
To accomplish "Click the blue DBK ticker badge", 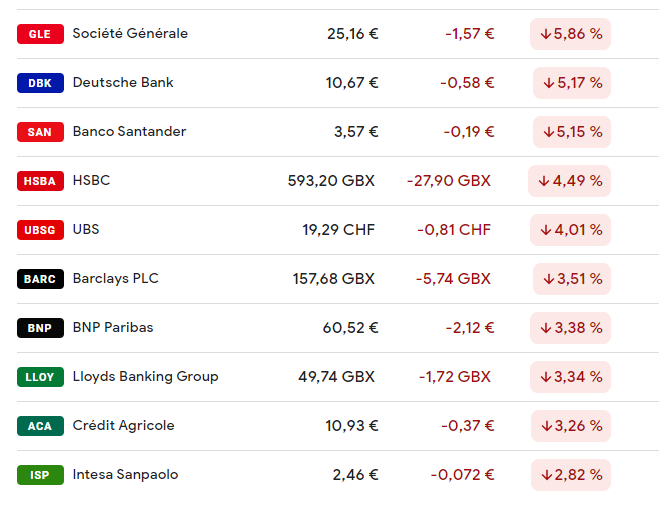I will [x=40, y=83].
